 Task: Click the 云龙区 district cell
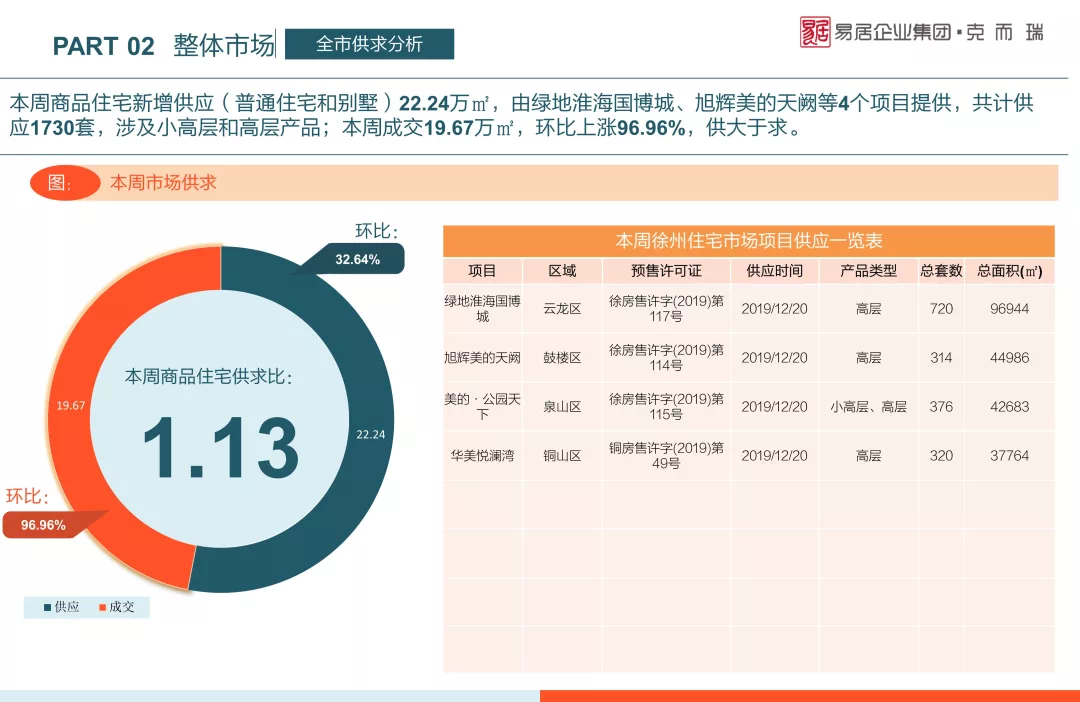562,309
